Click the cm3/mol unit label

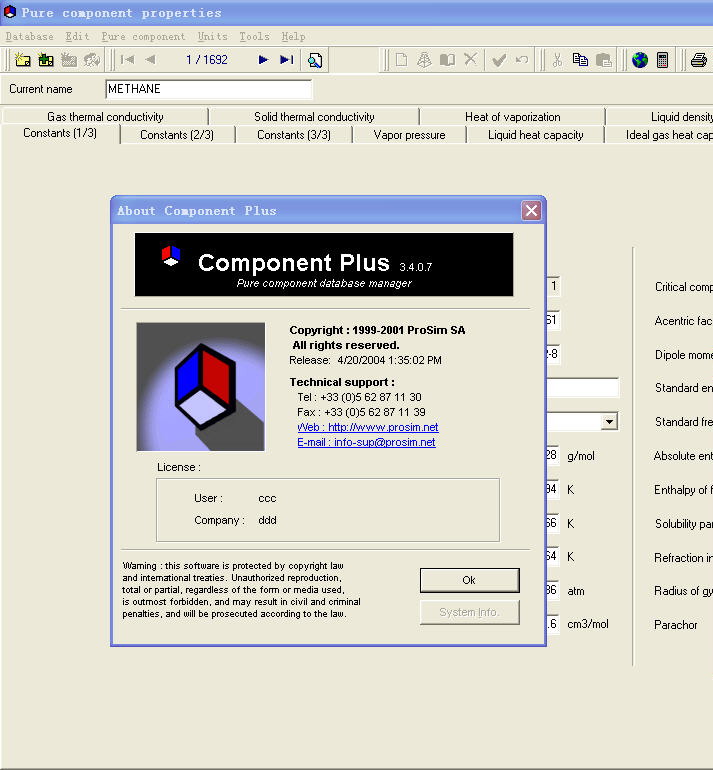[x=588, y=624]
